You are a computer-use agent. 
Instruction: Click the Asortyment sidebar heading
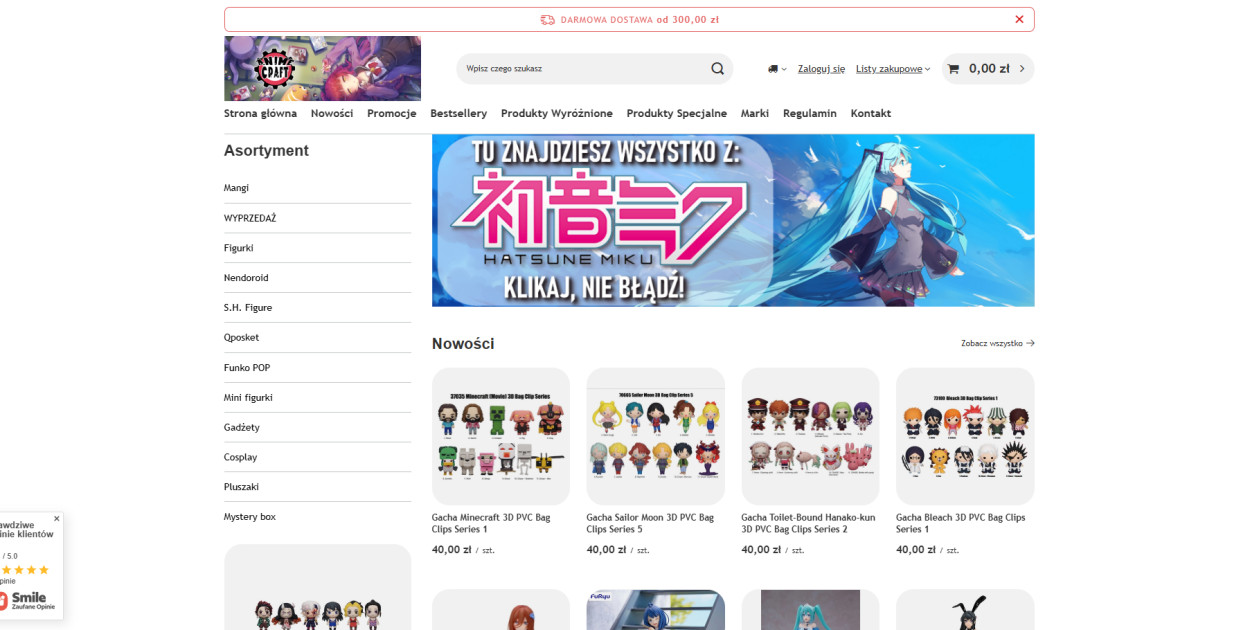tap(266, 151)
